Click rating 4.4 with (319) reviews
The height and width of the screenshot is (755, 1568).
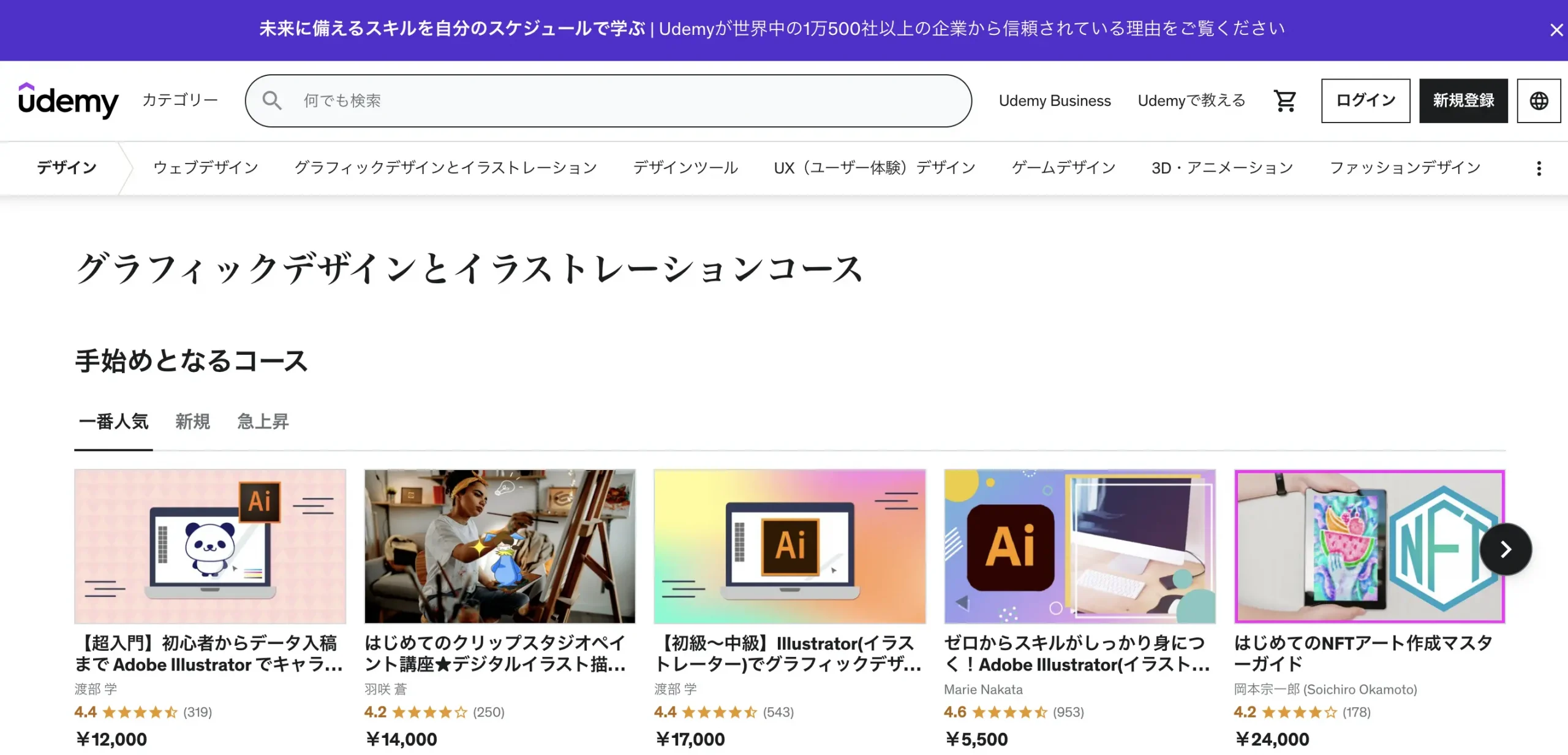coord(143,712)
